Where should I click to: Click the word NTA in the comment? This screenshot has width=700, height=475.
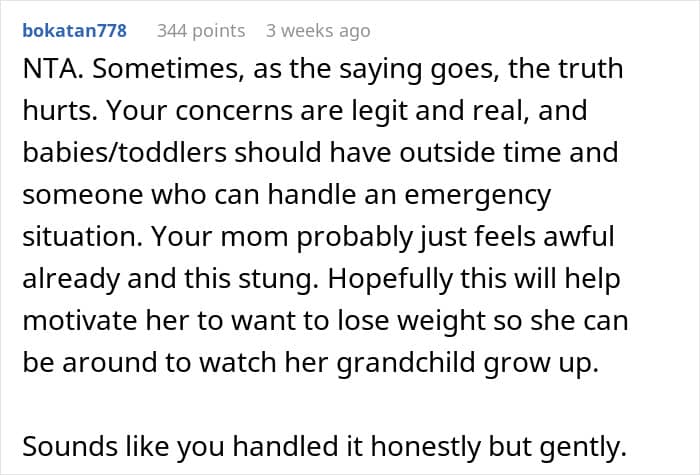pyautogui.click(x=49, y=69)
